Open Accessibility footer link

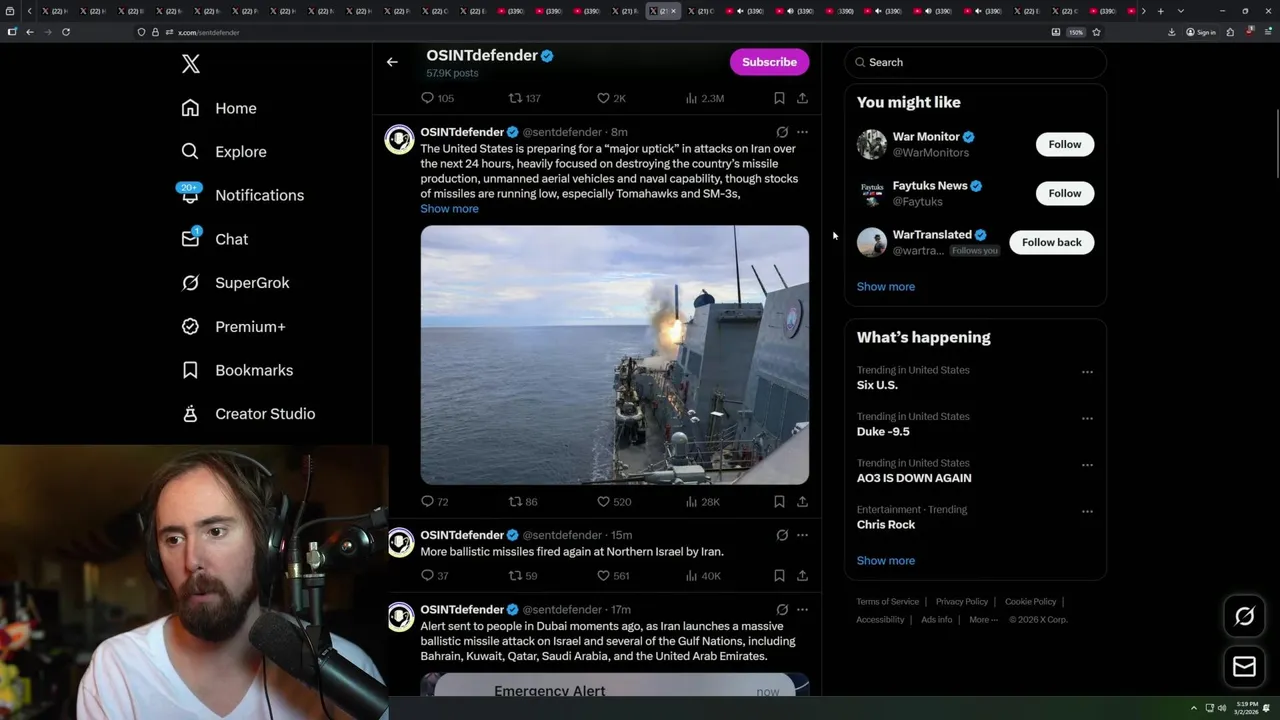880,620
